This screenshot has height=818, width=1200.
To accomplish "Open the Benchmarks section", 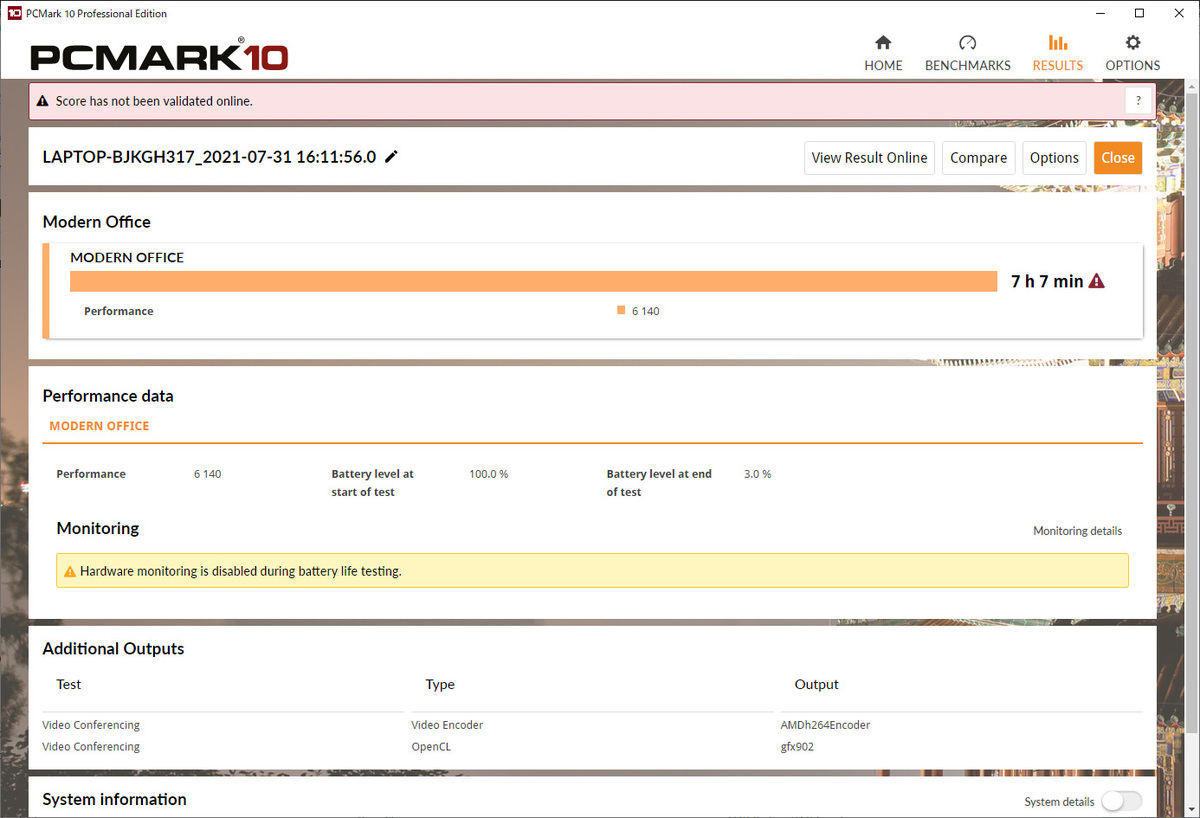I will click(967, 54).
